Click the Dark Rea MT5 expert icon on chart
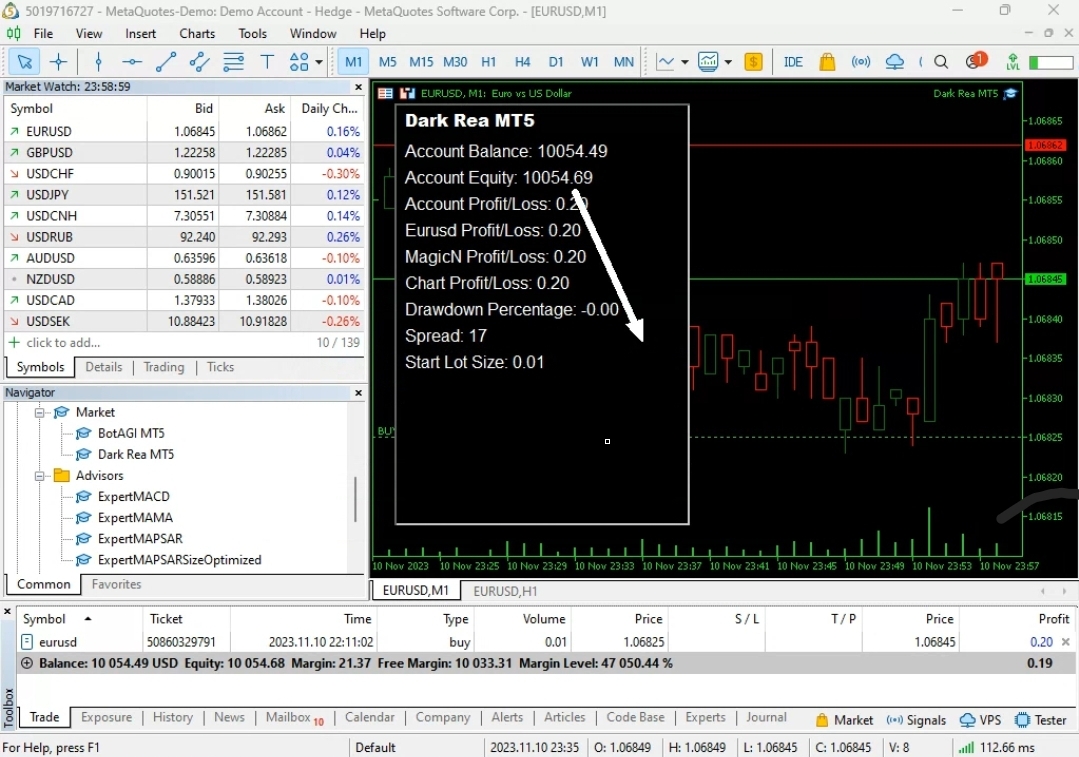The image size is (1079, 757). (1010, 94)
